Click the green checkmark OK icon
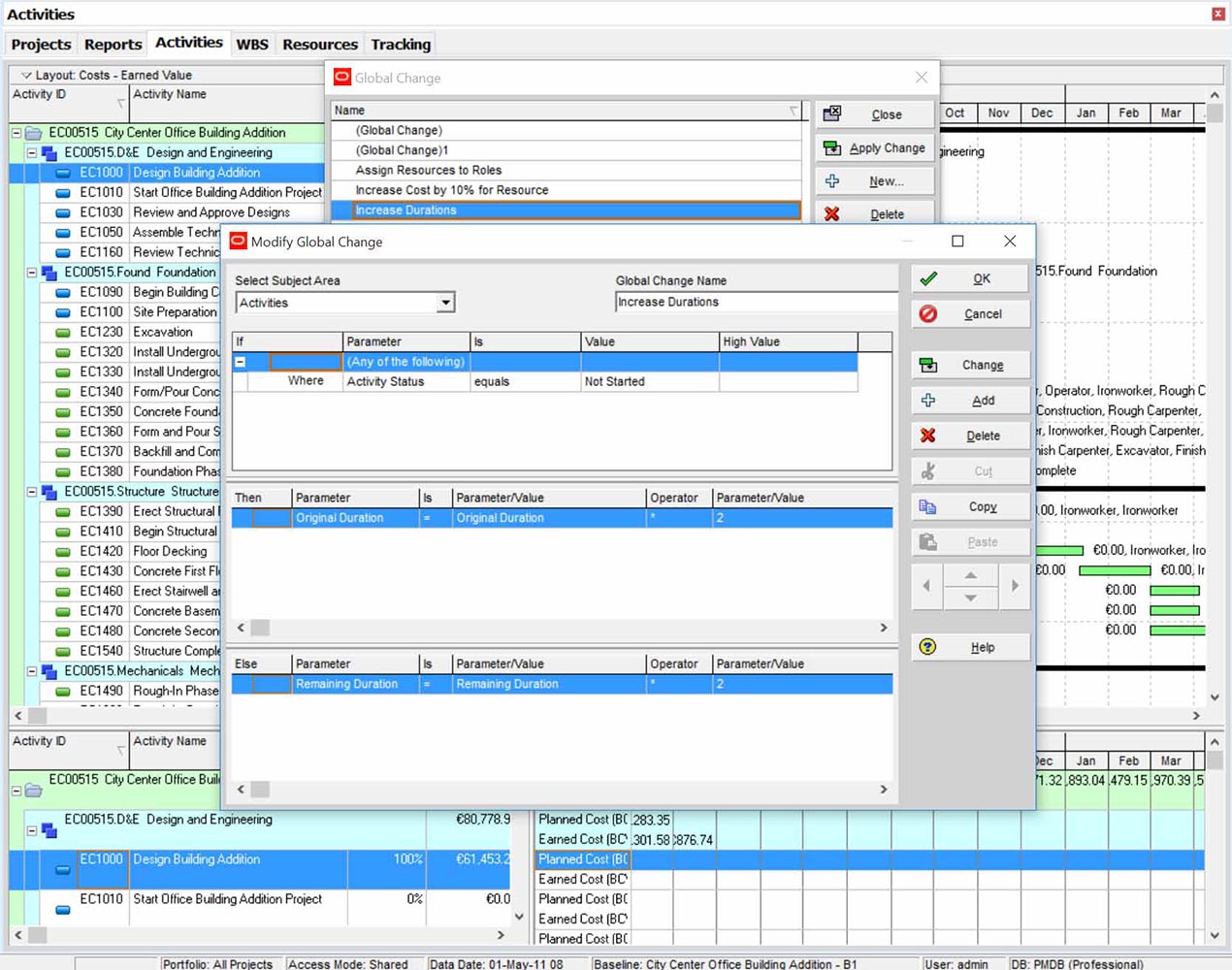Screen dimensions: 1232x970 click(x=928, y=279)
